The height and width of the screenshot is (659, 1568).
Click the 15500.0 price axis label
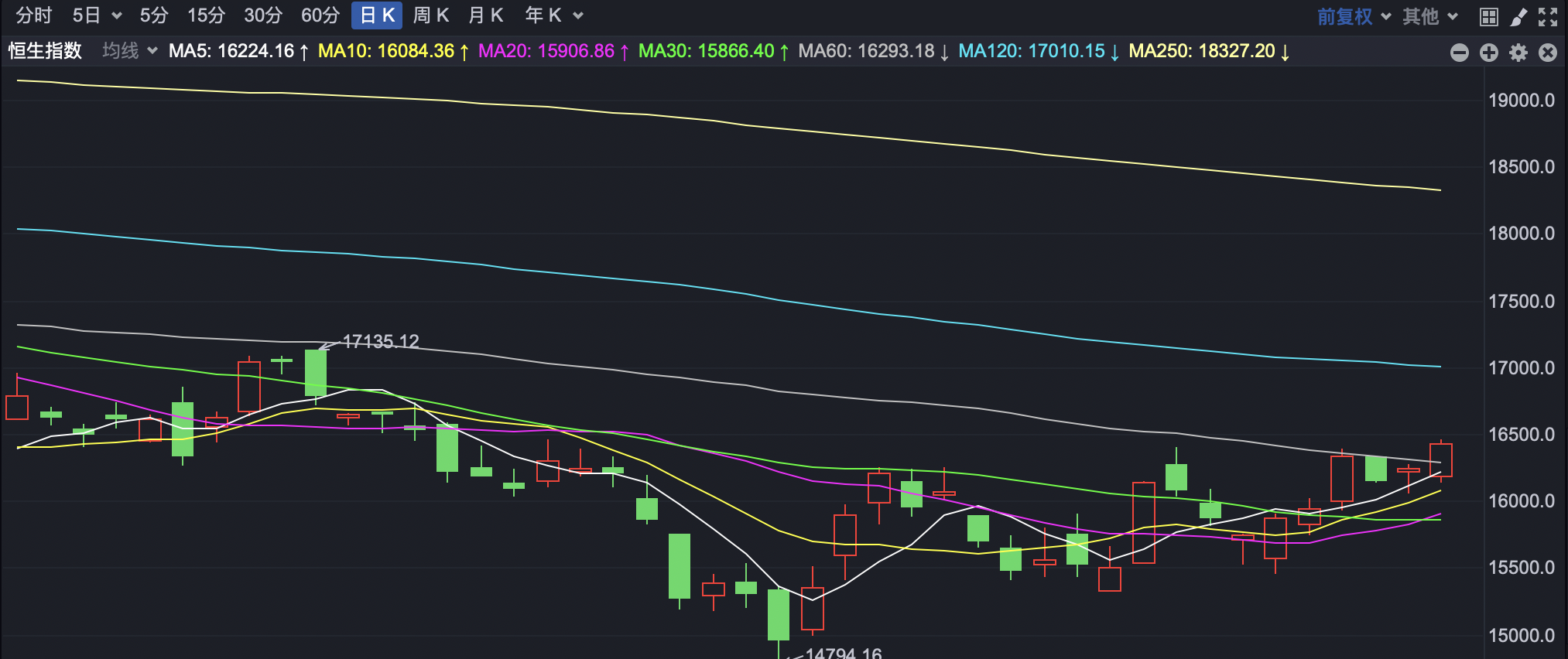pos(1522,568)
